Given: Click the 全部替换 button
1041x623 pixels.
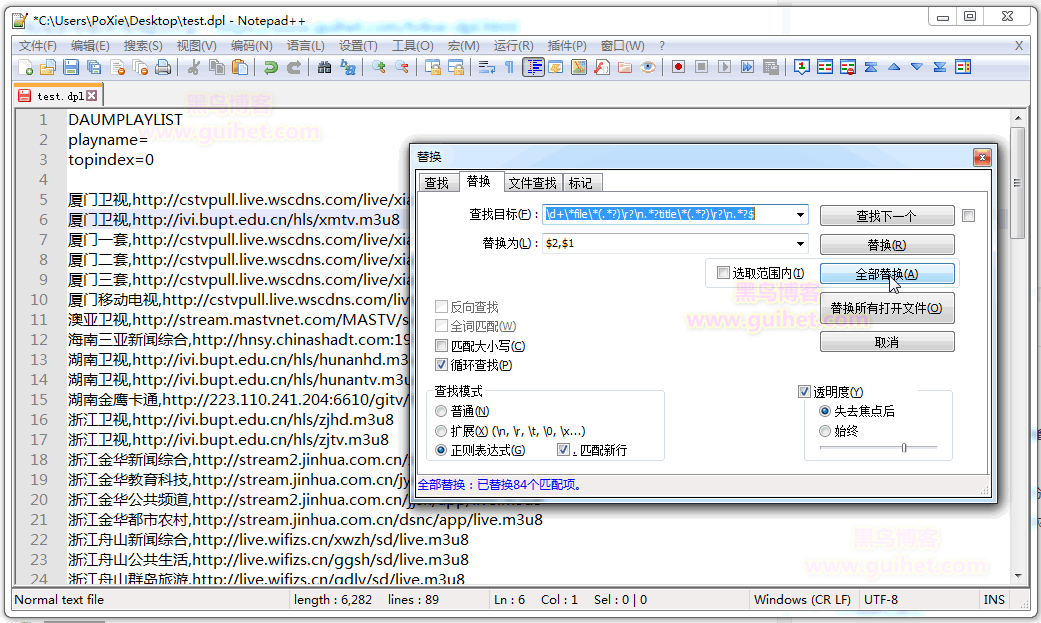Looking at the screenshot, I should 887,274.
